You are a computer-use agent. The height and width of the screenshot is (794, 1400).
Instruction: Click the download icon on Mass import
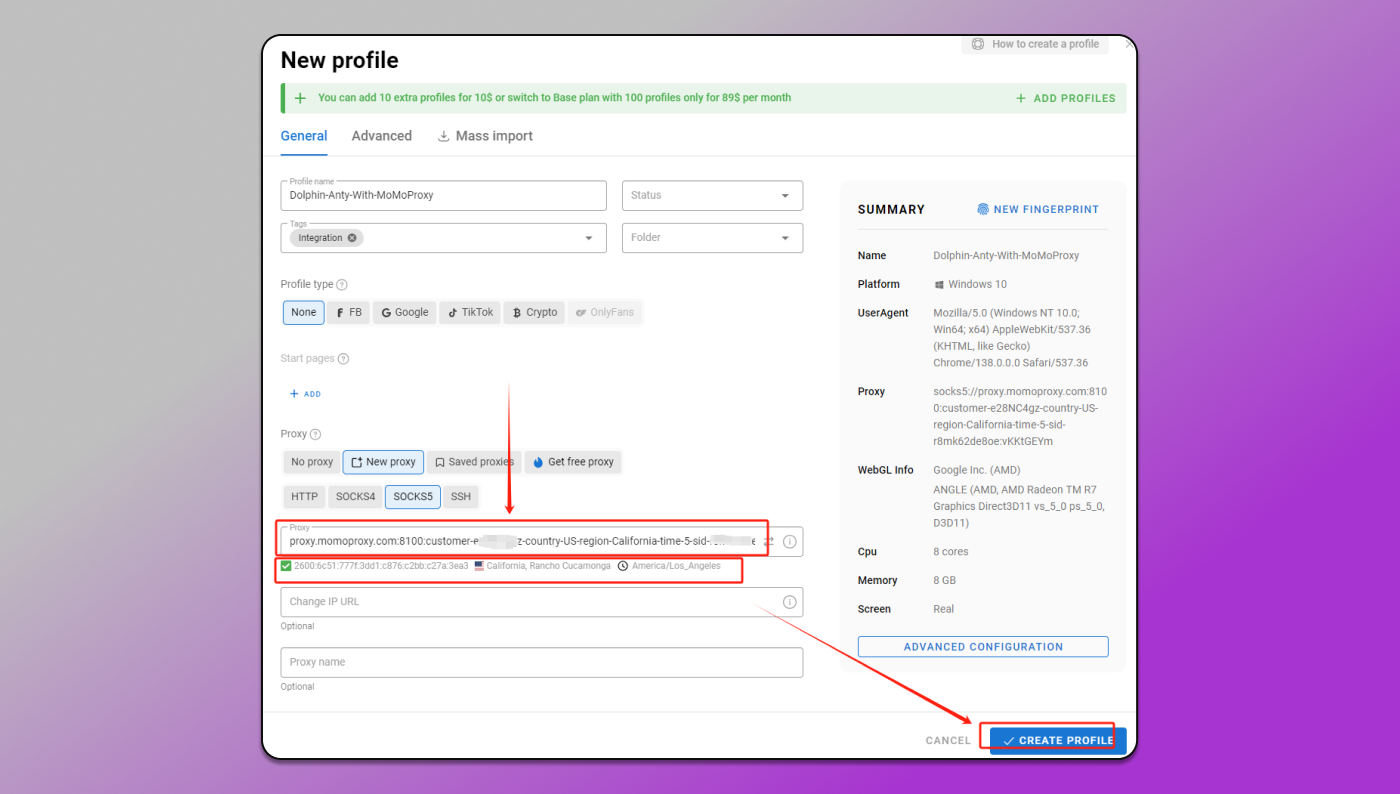click(443, 136)
